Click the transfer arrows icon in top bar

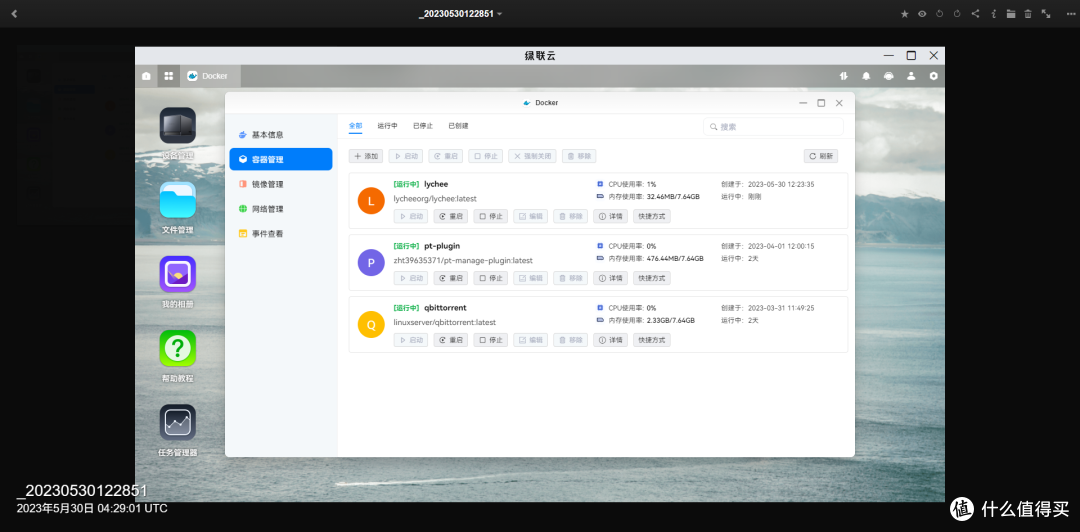pyautogui.click(x=843, y=76)
